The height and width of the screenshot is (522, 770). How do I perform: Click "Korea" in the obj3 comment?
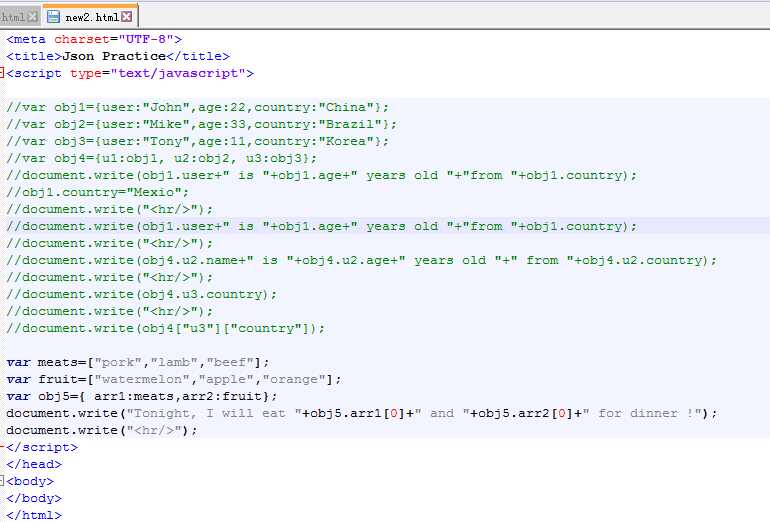point(346,141)
